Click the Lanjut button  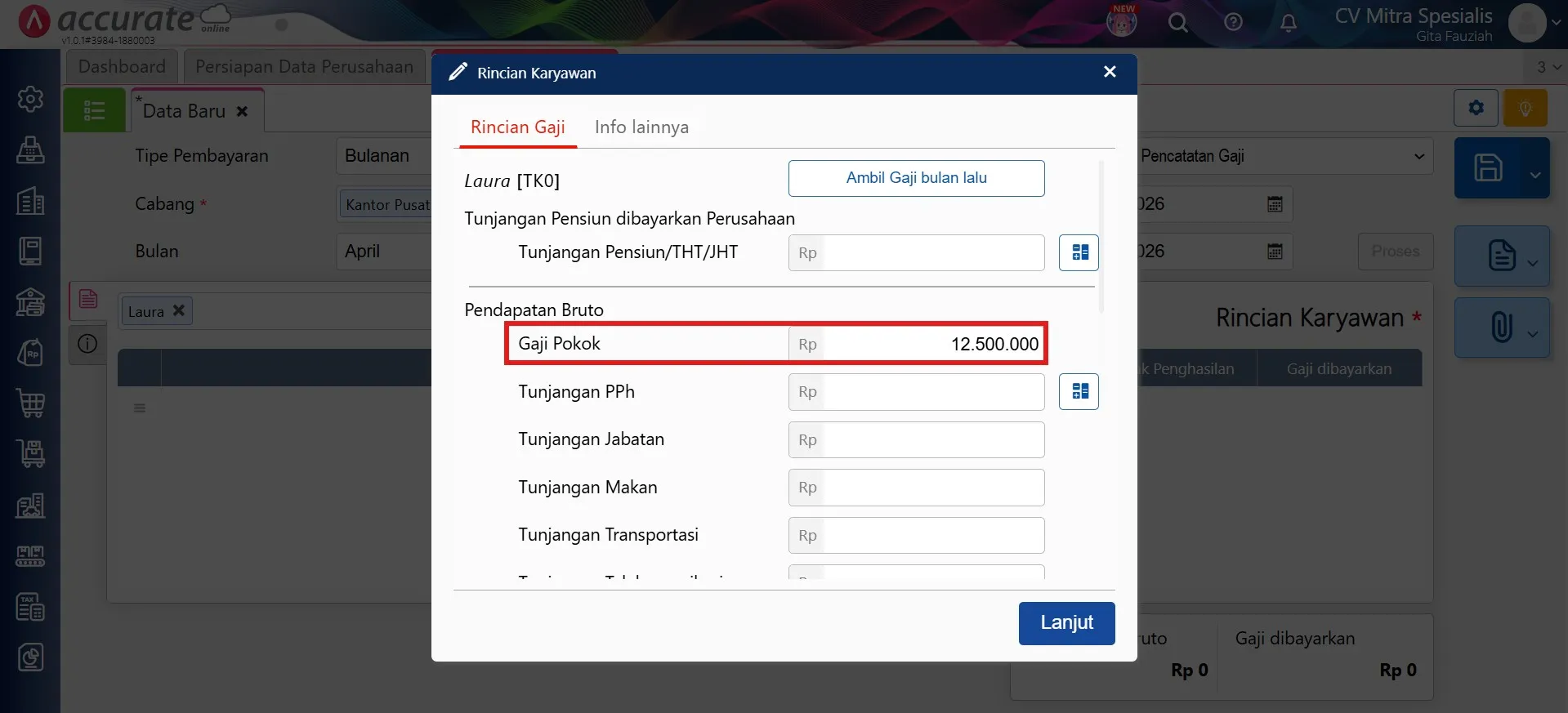coord(1066,623)
